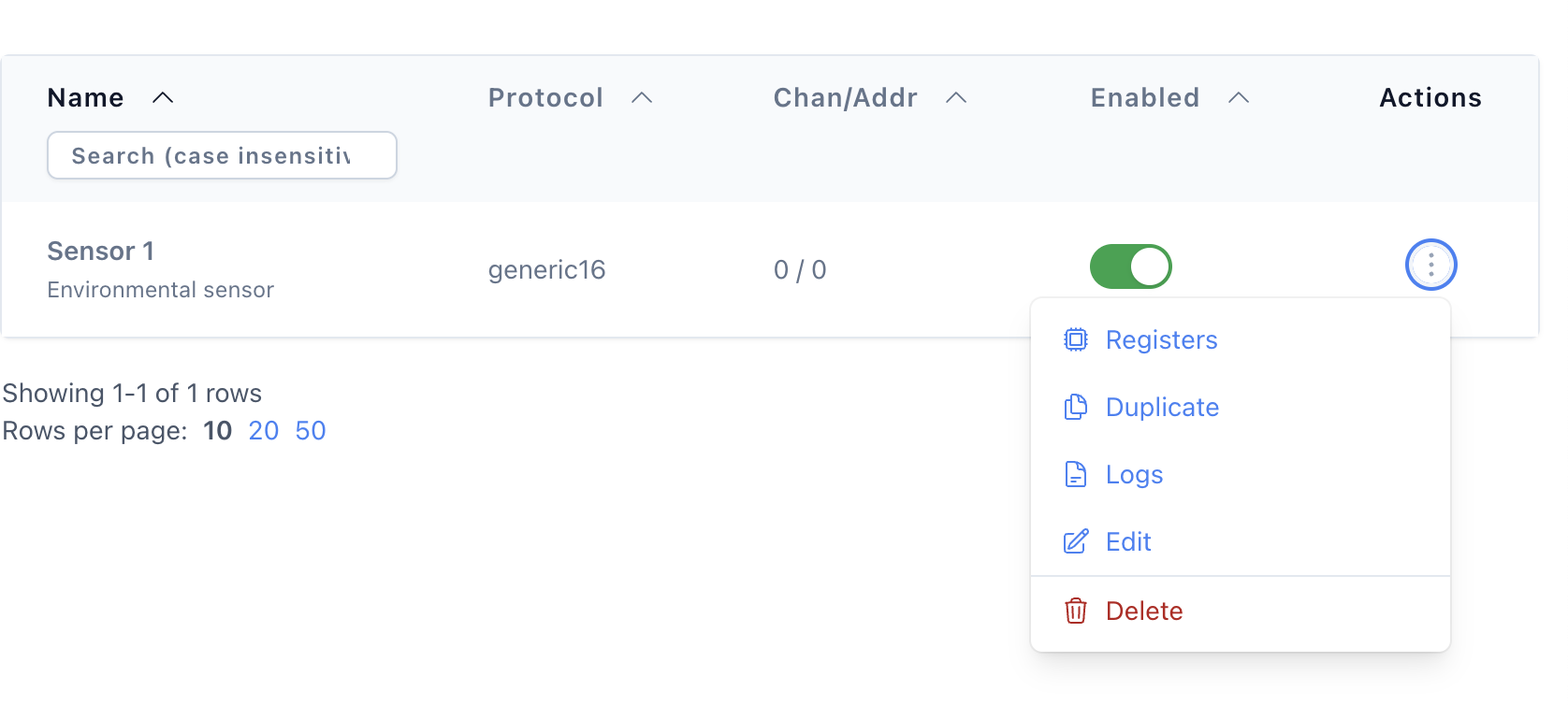Click the Duplicate copy icon
Screen dimensions: 1568x705
1076,407
